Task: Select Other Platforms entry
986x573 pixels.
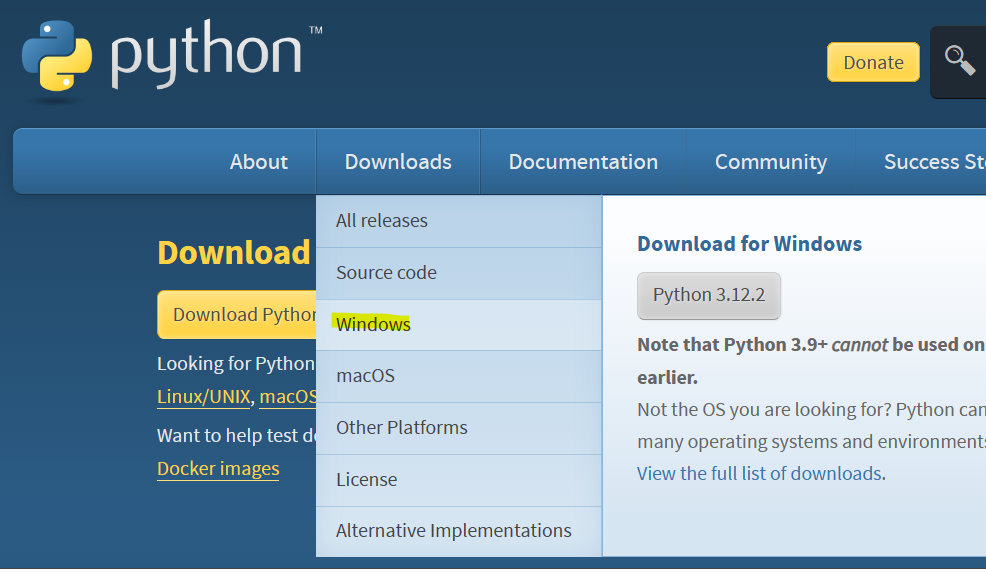Action: [x=459, y=428]
